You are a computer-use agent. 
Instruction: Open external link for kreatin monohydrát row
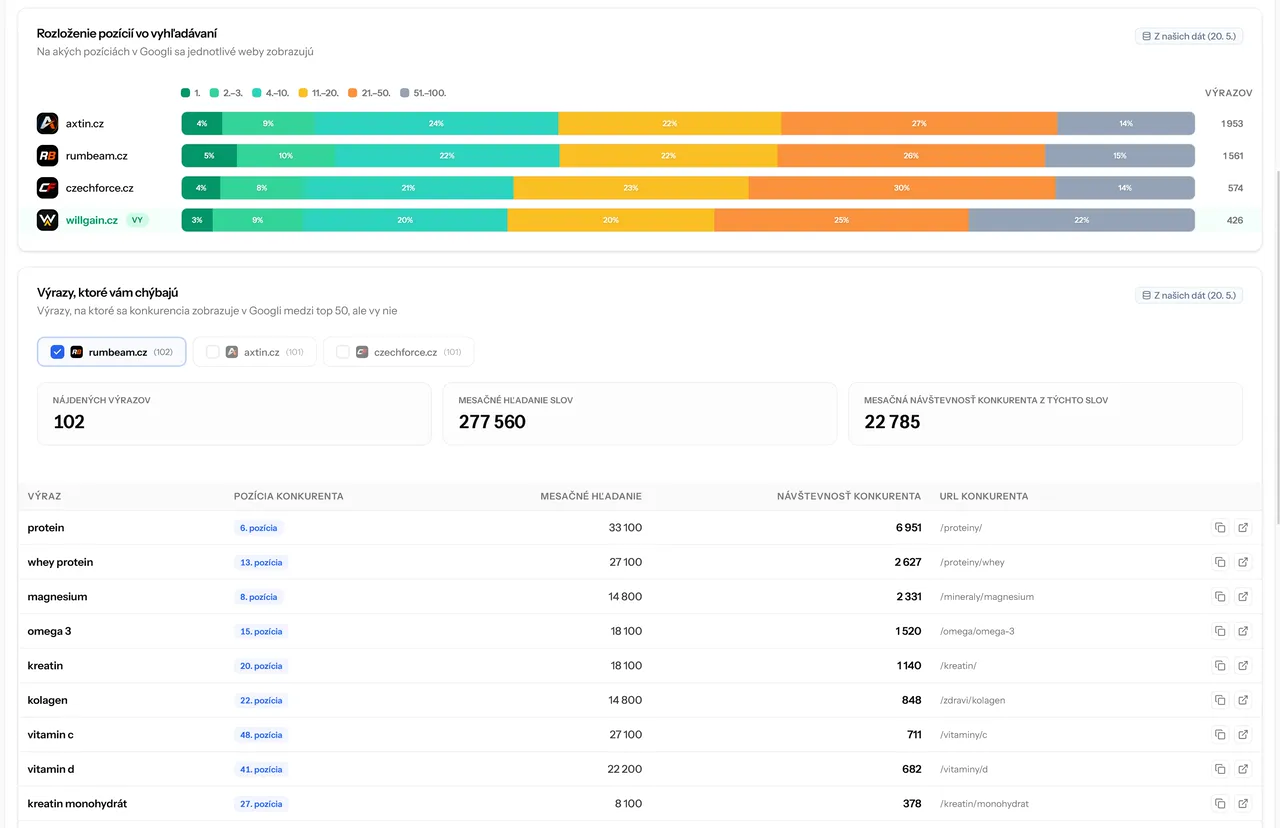[x=1243, y=804]
